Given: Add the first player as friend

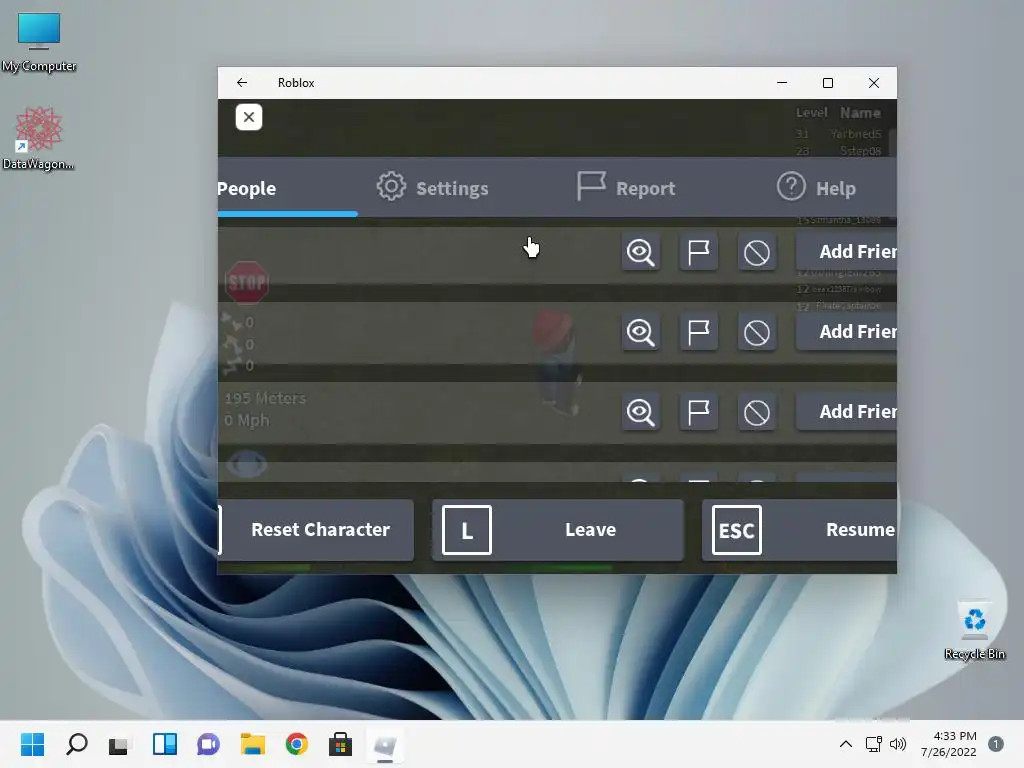Looking at the screenshot, I should [846, 251].
